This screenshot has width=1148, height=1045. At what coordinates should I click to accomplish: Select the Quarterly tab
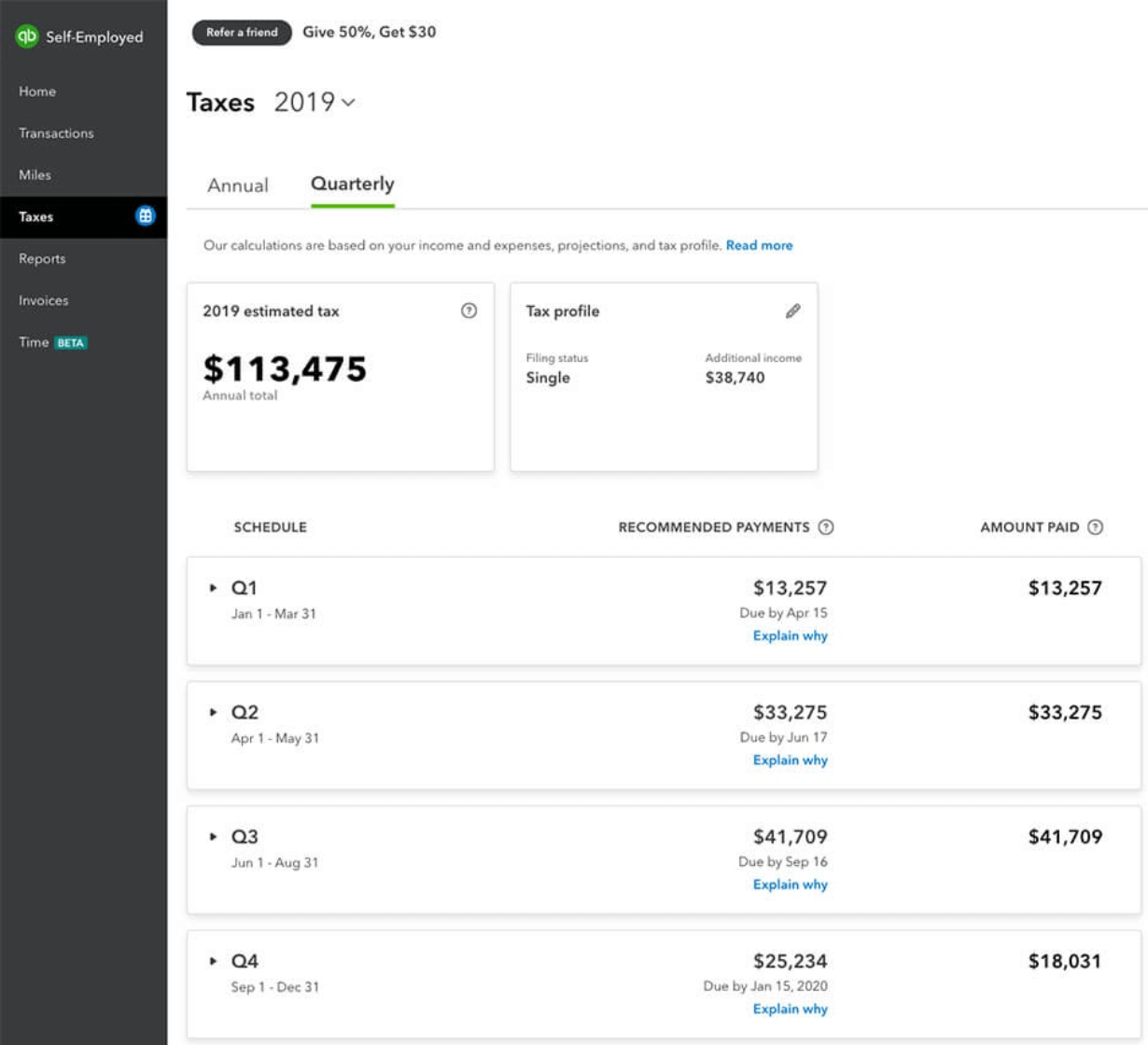tap(352, 184)
